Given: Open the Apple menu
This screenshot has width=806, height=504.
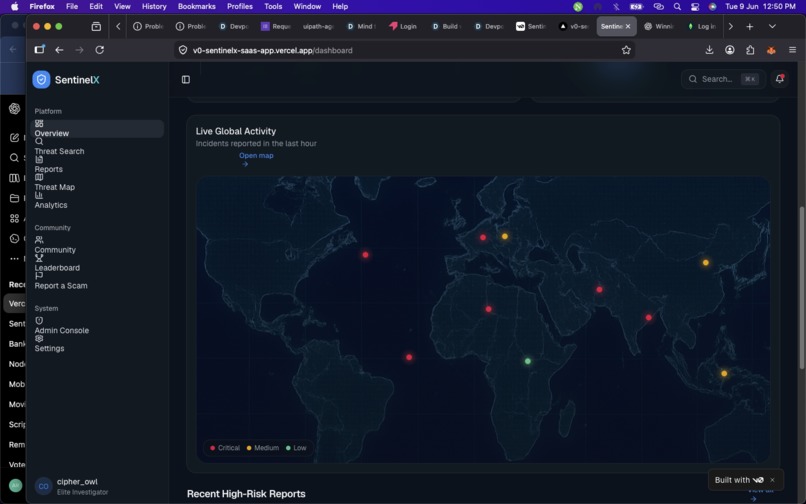Looking at the screenshot, I should coord(14,6).
